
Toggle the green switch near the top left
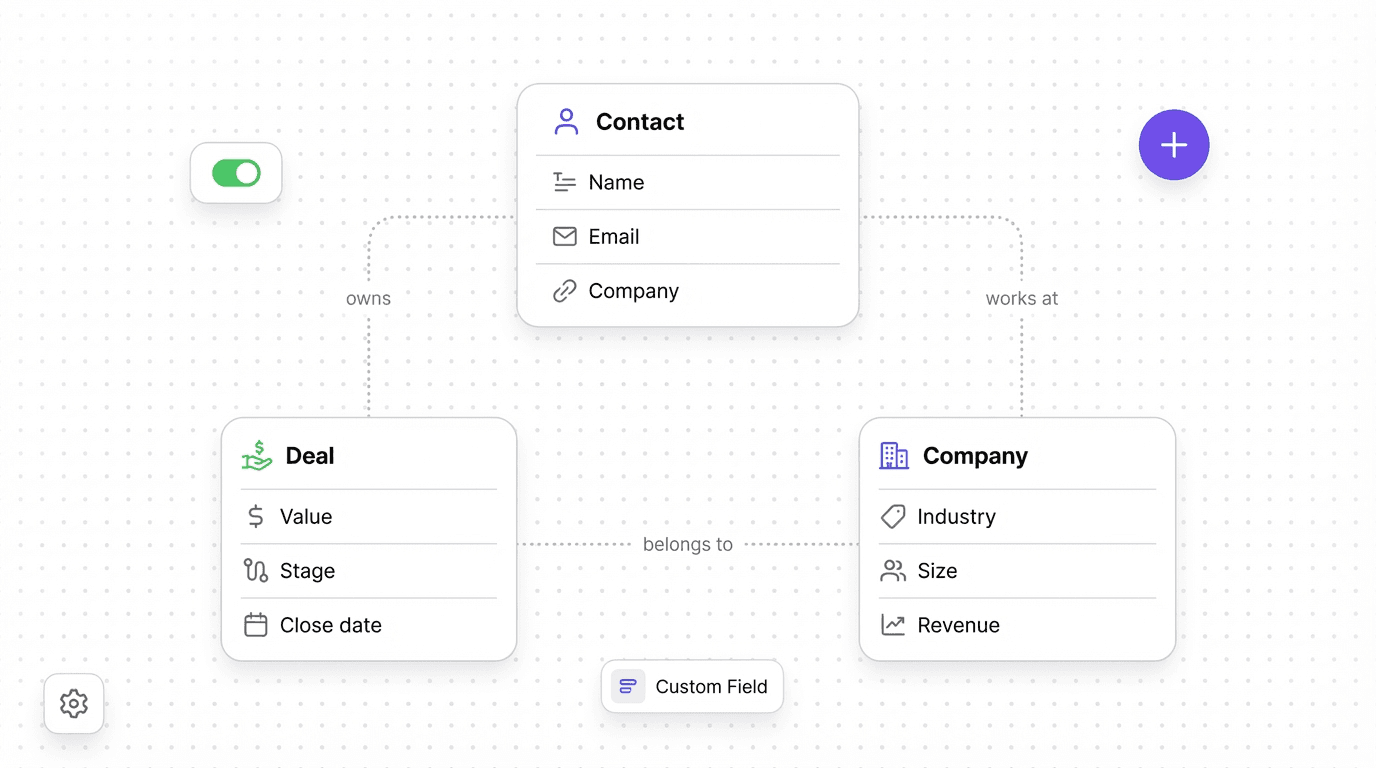(x=236, y=172)
